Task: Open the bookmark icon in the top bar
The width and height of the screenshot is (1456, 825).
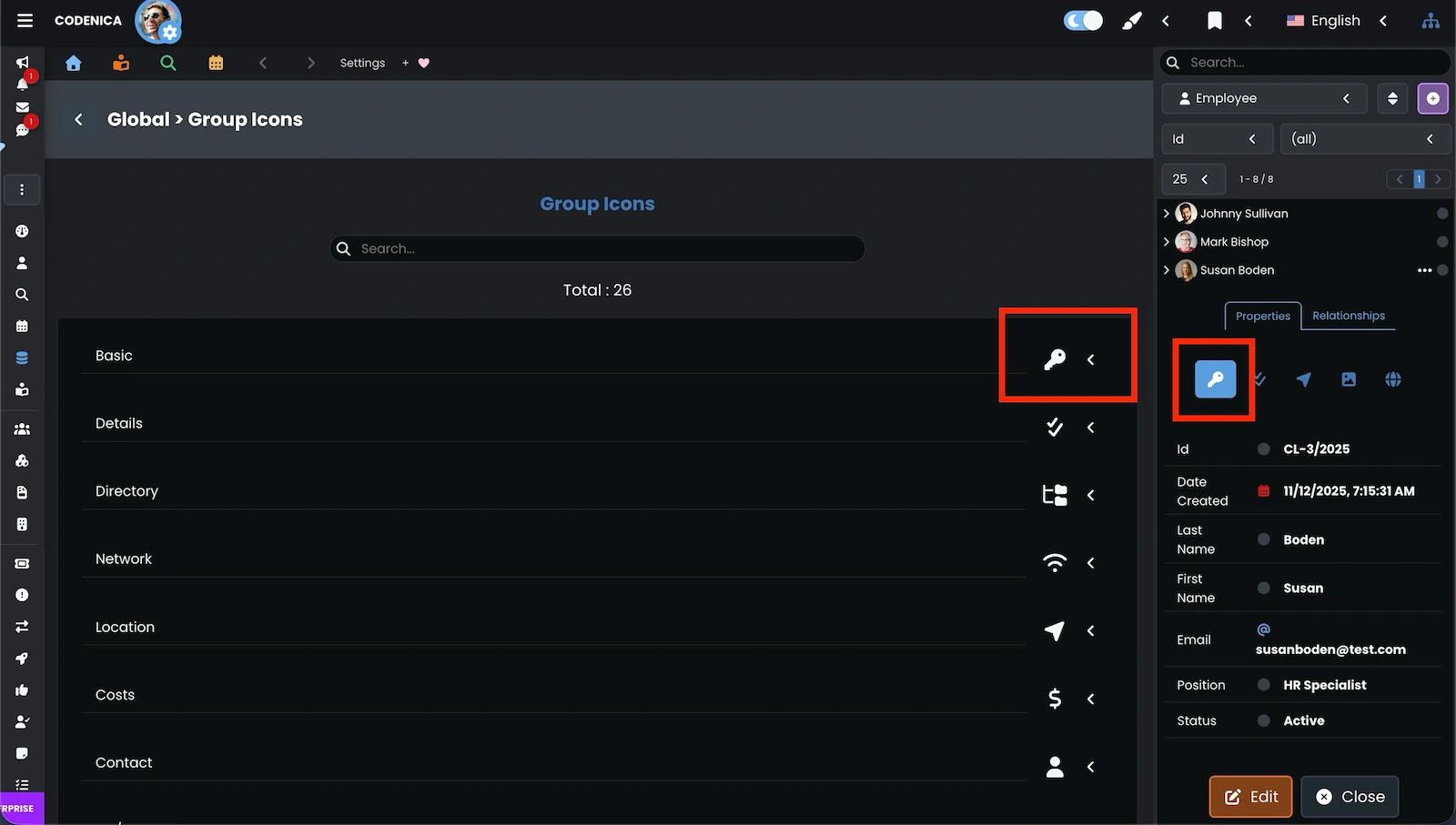Action: (x=1215, y=20)
